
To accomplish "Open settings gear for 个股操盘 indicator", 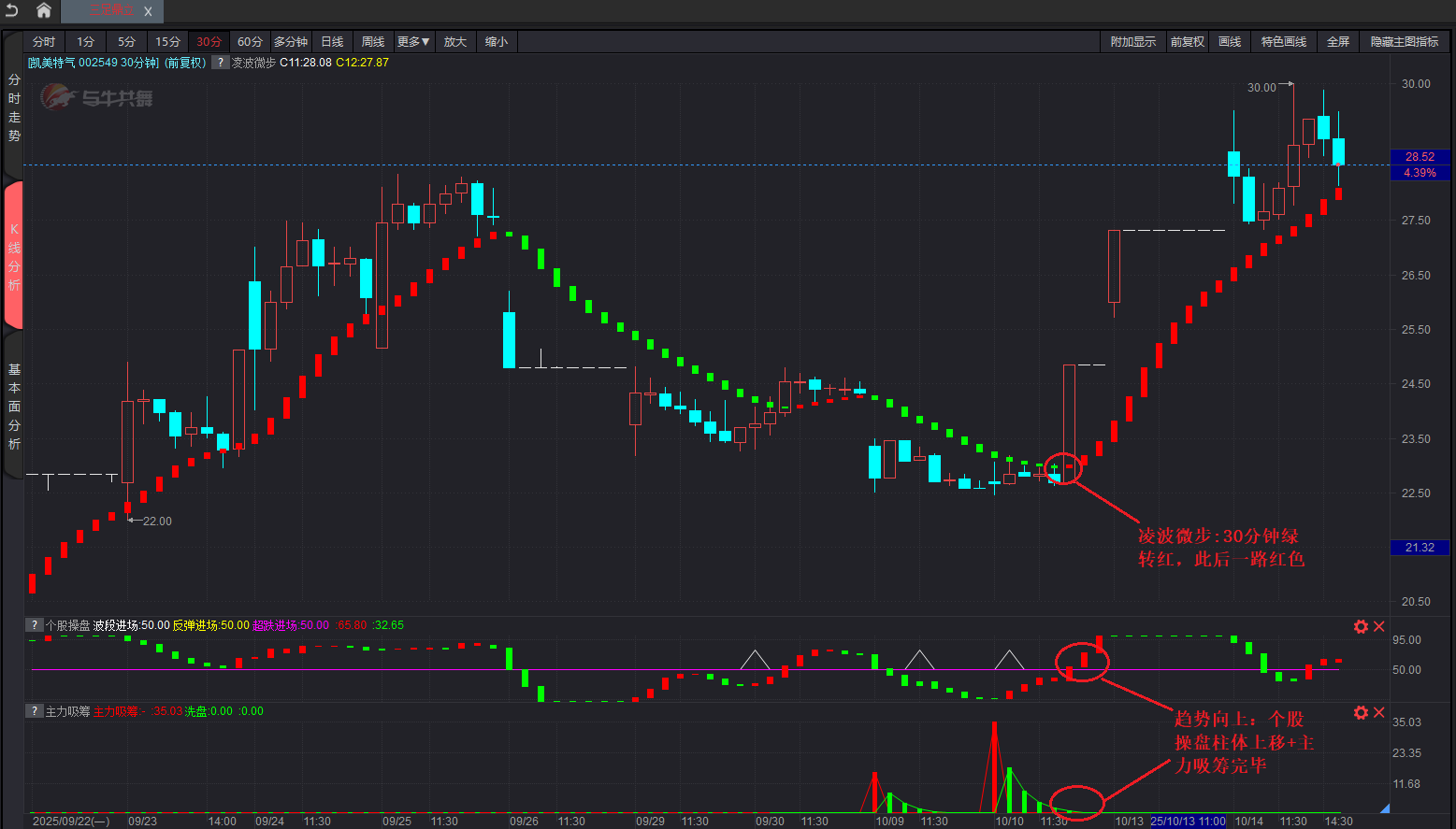I will 1361,626.
